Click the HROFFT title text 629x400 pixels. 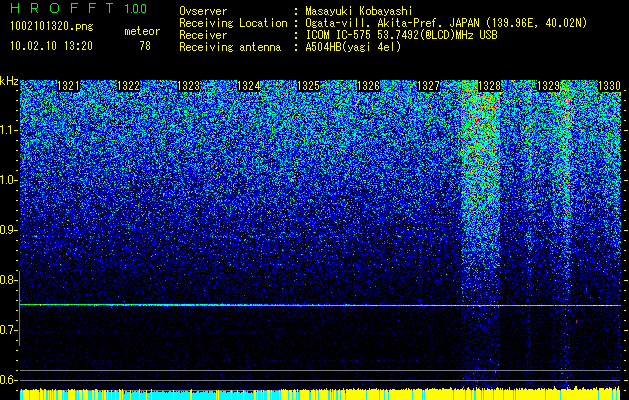62,8
